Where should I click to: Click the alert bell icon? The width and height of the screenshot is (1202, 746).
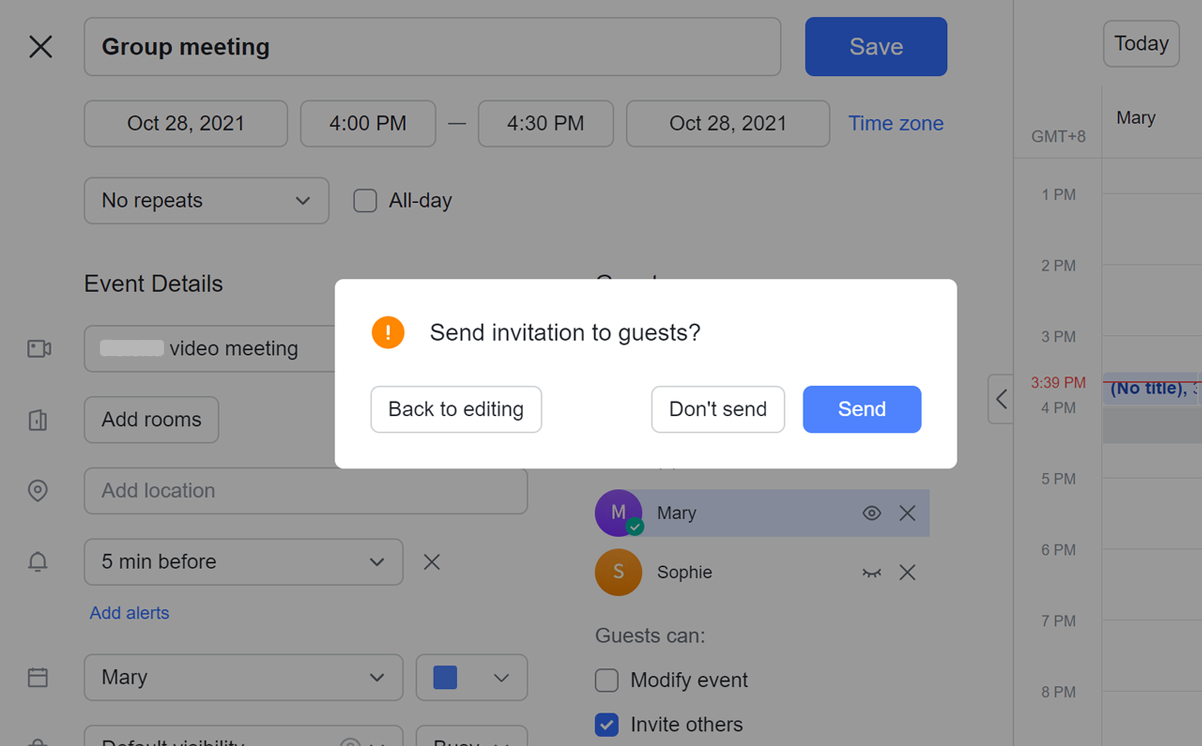click(38, 562)
